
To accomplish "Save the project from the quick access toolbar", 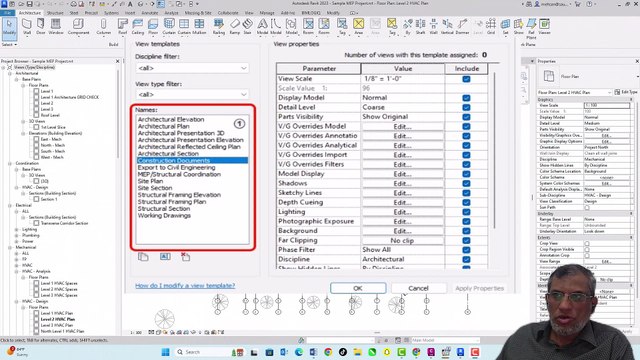I will pos(29,4).
